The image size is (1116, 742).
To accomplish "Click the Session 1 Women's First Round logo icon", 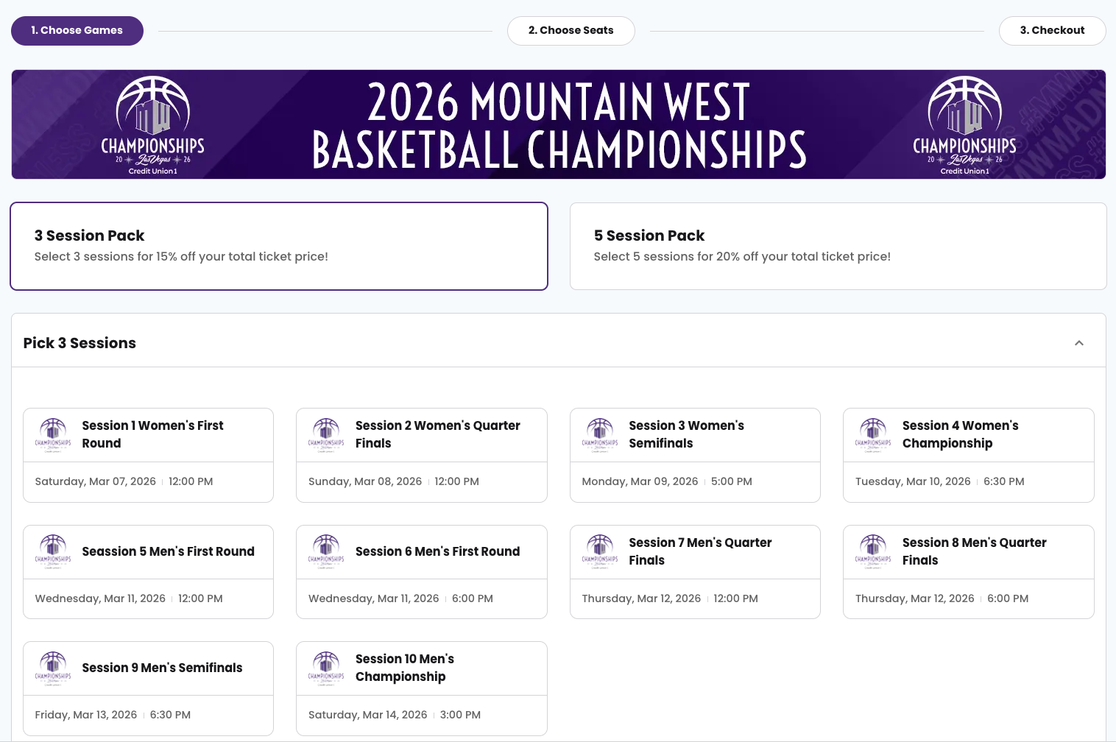I will point(53,435).
